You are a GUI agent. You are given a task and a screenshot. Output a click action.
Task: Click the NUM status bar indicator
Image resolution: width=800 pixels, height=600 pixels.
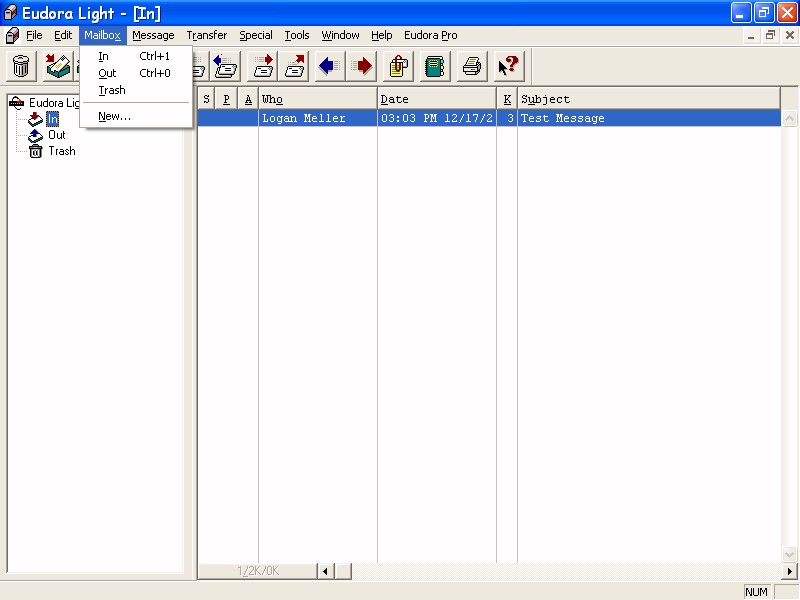pos(756,592)
